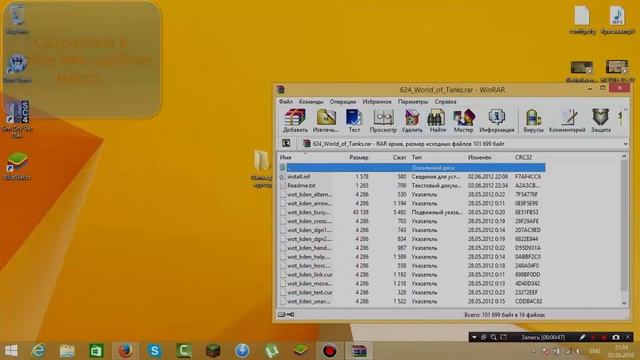Select the folder icon on the desktop
640x360 pixels.
262,169
